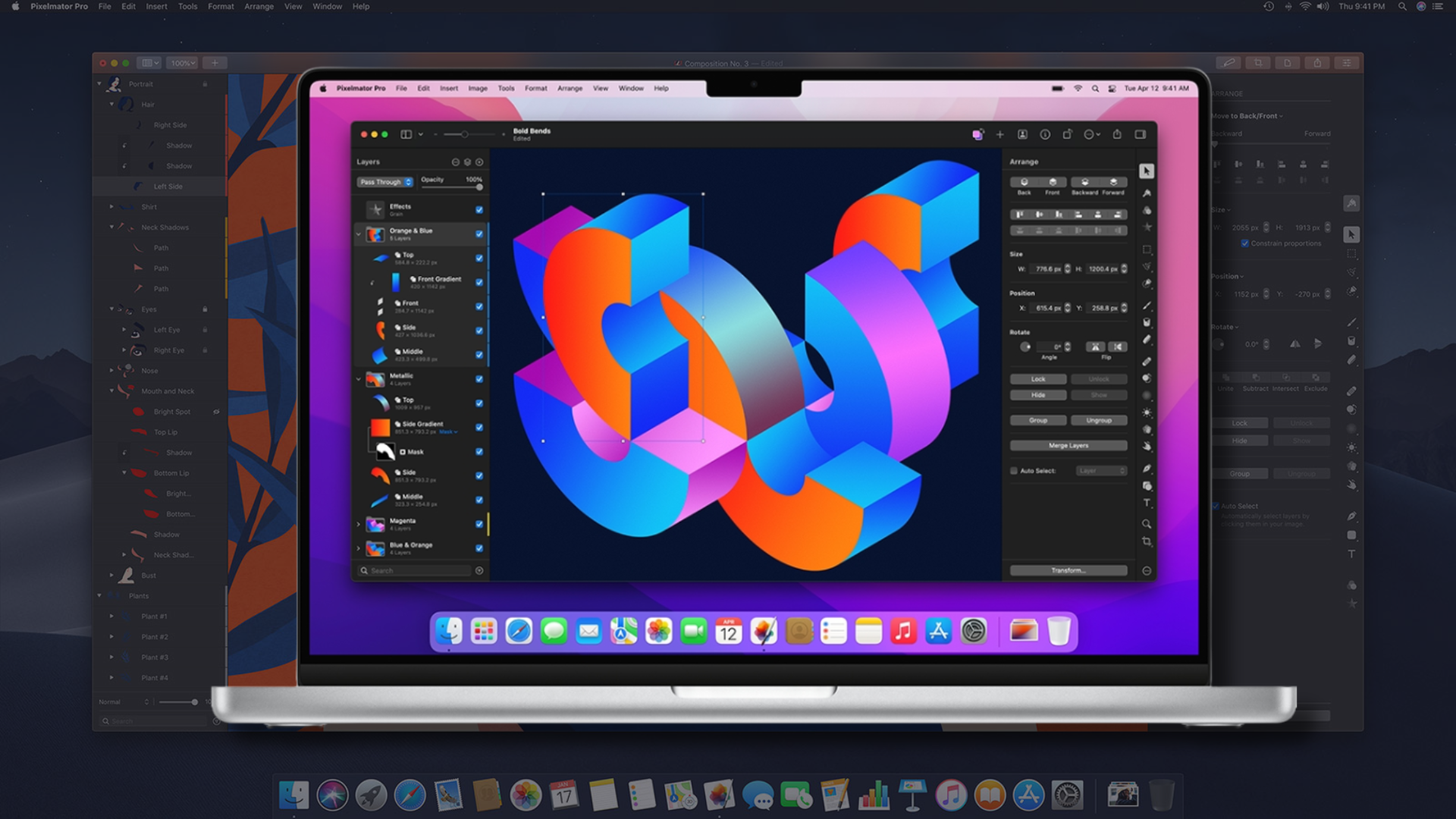Select the Arrange arrow tool in laptop's tool strip
1456x819 pixels.
[1147, 171]
